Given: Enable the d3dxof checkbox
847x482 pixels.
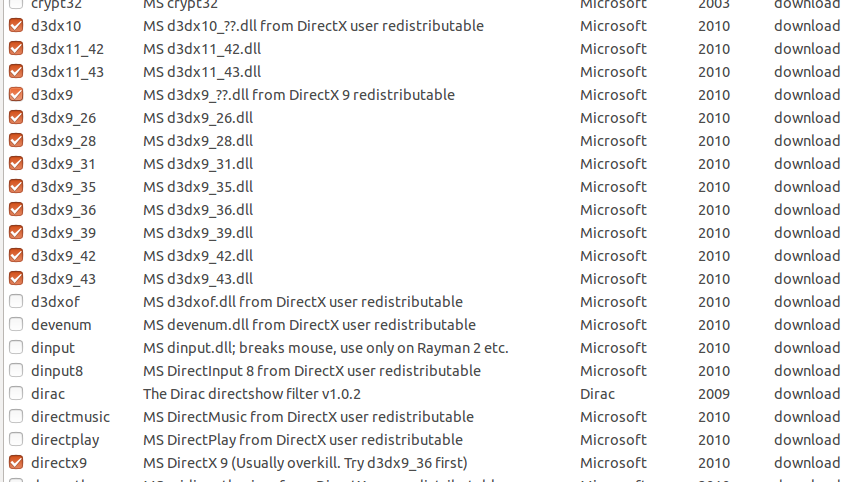Looking at the screenshot, I should [16, 301].
